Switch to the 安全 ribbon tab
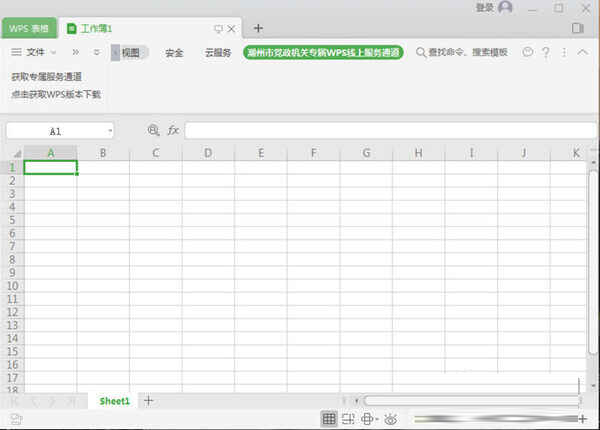The image size is (600, 430). tap(174, 53)
